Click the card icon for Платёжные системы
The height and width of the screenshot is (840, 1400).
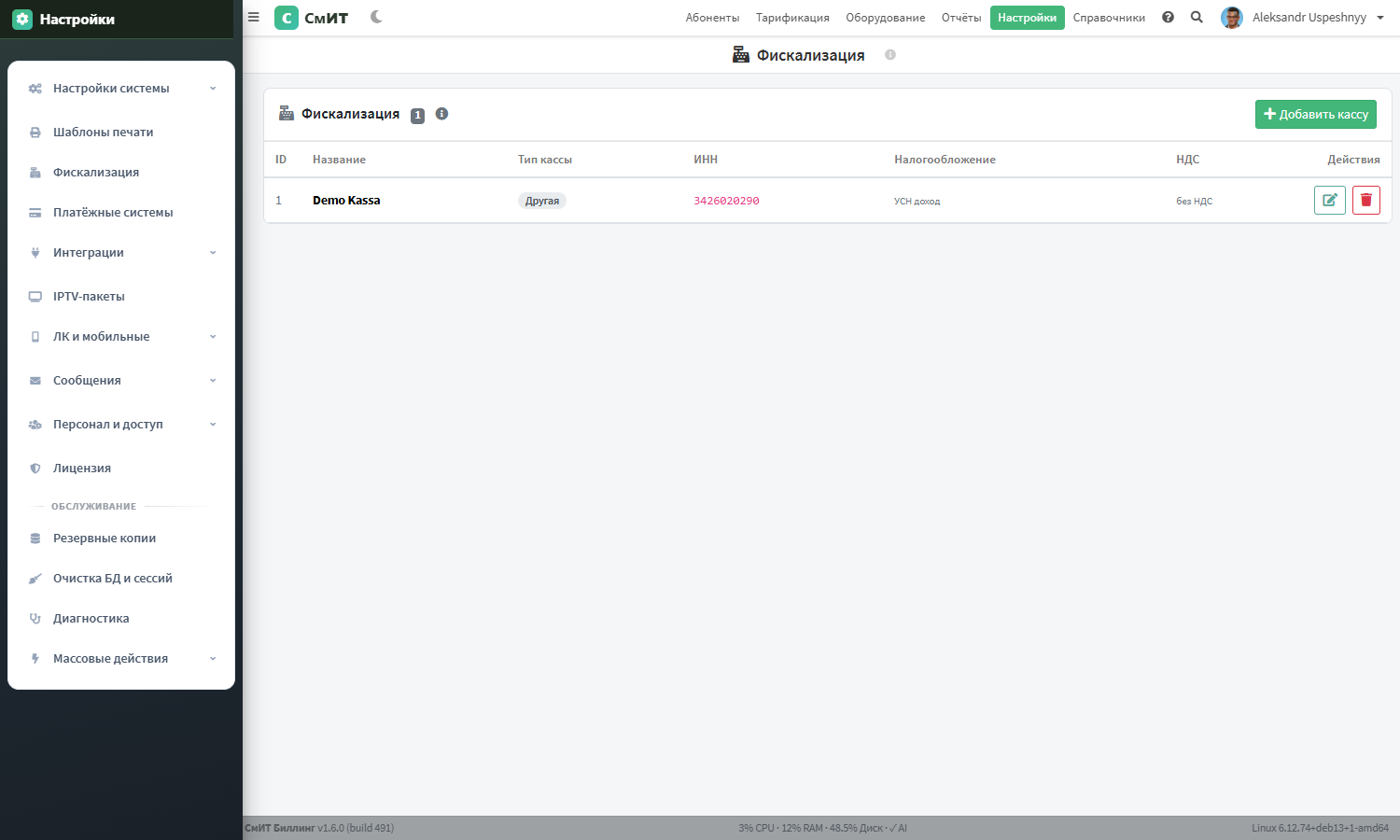click(x=35, y=213)
